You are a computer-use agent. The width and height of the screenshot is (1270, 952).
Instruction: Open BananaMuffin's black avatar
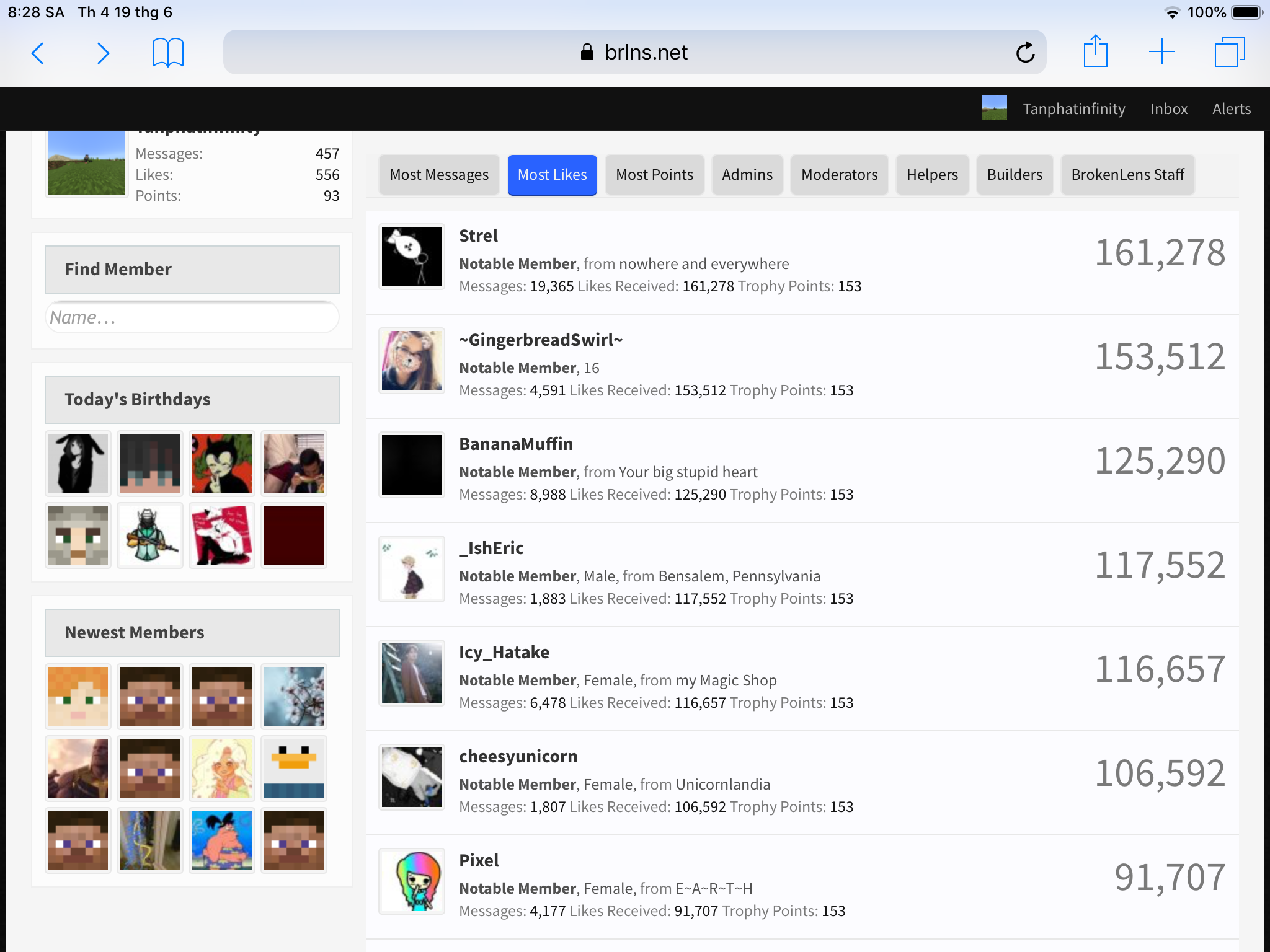pos(412,465)
